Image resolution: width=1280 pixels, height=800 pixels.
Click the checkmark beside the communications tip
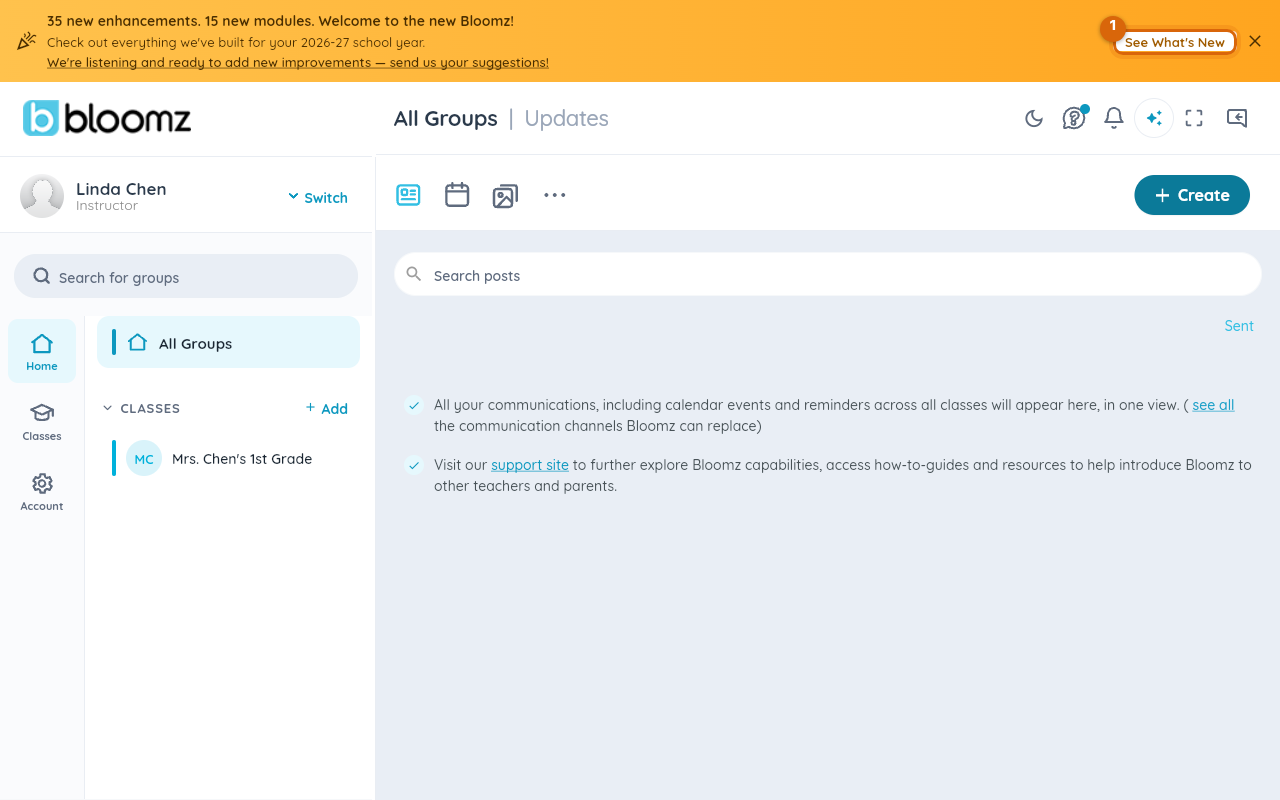[x=414, y=405]
